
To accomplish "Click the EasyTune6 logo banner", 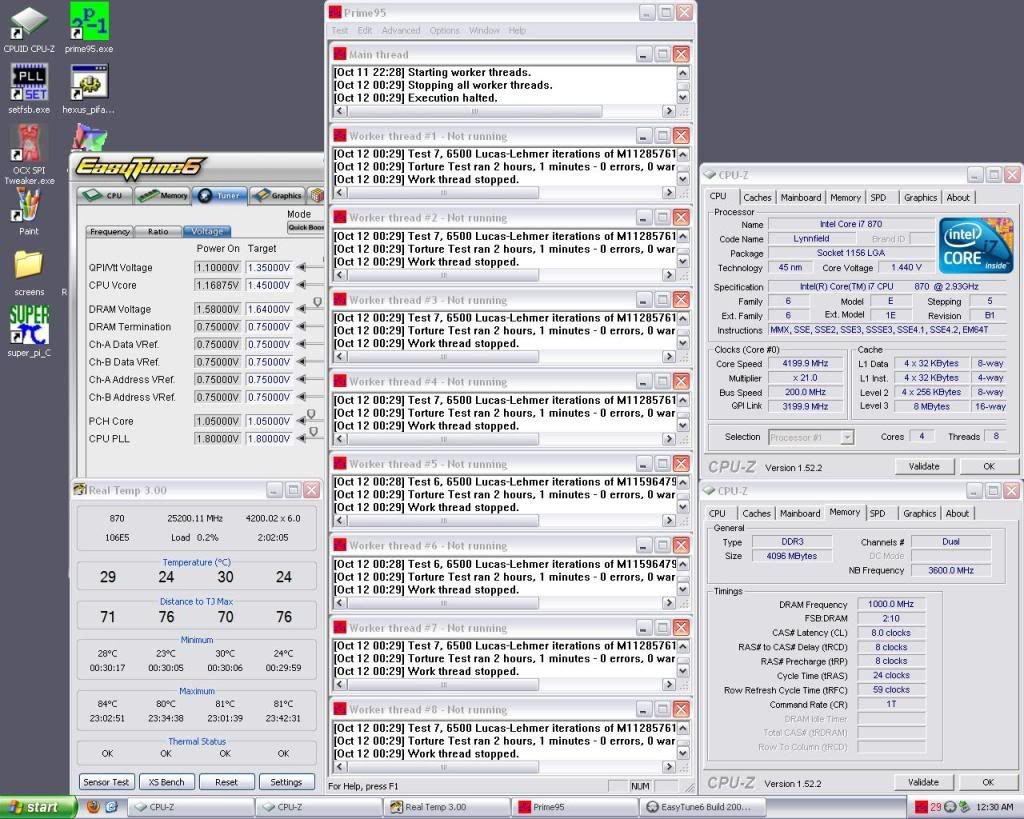I will point(140,169).
